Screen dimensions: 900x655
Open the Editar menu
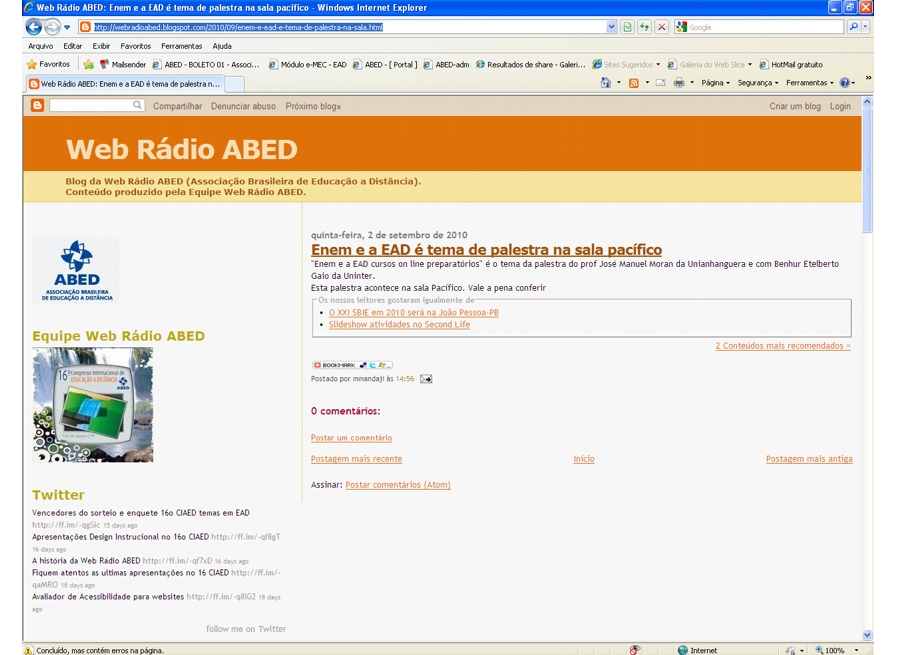point(72,46)
